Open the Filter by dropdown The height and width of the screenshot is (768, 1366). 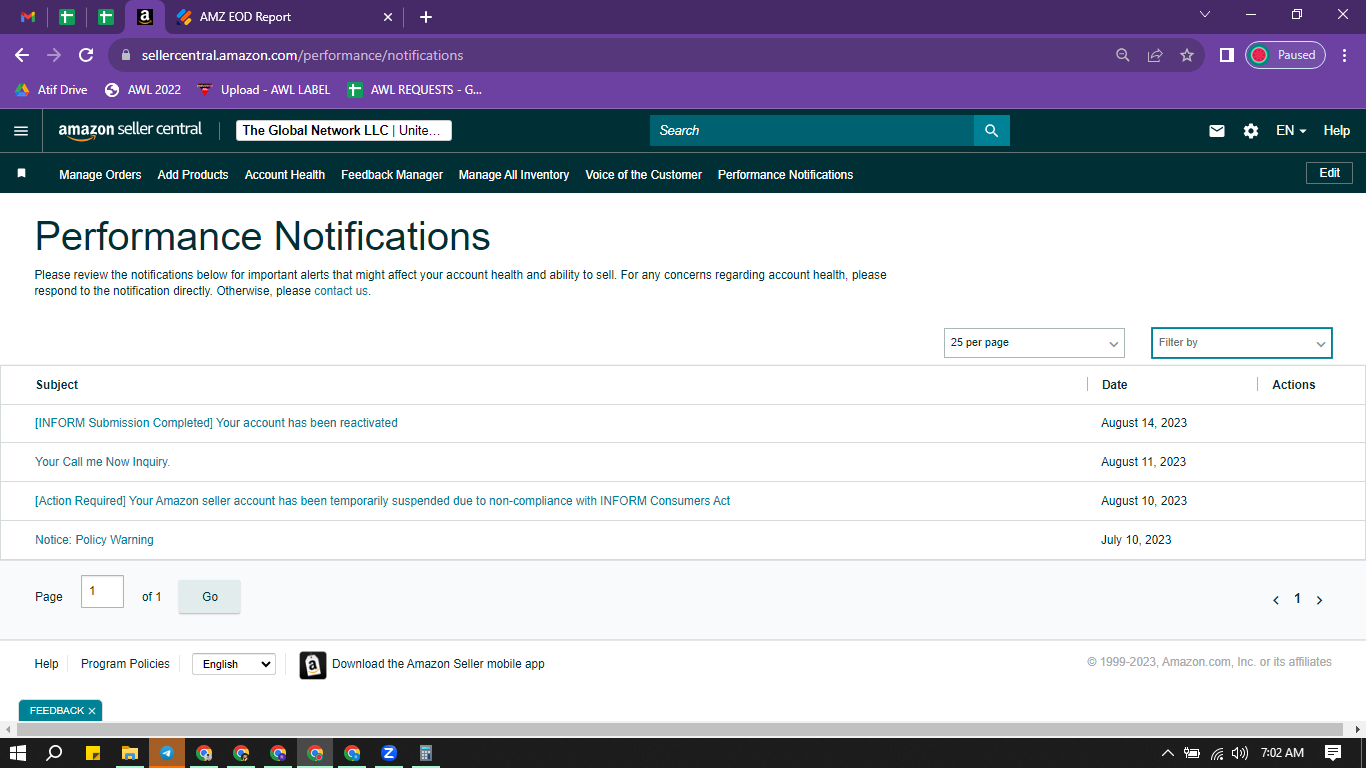pos(1242,343)
